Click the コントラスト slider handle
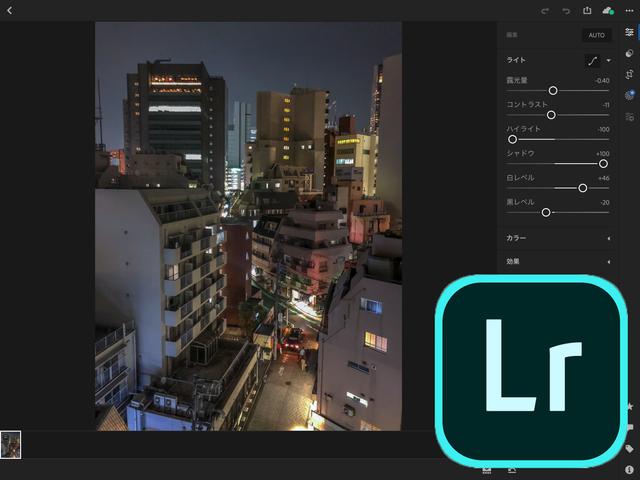 coord(551,115)
